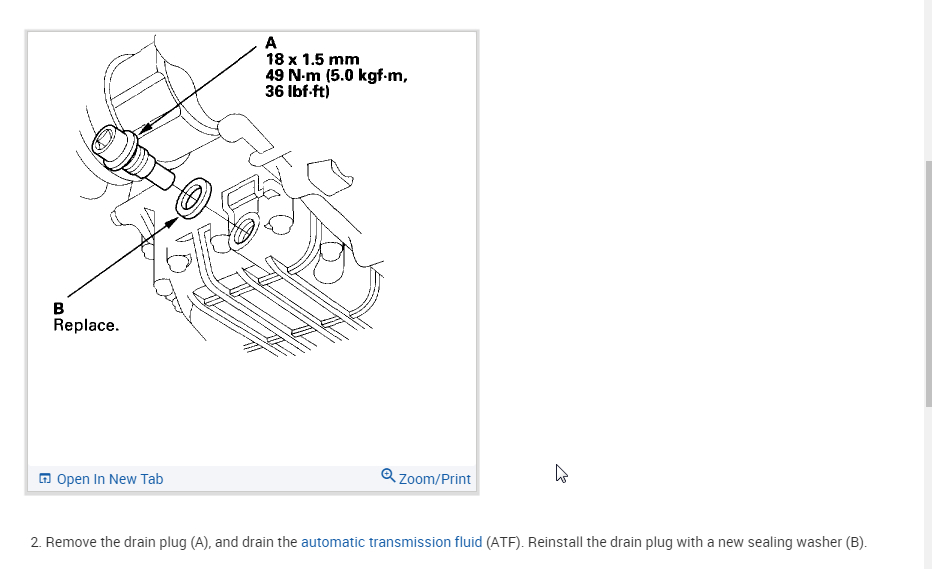Click the Zoom/Print magnifier icon

click(388, 476)
